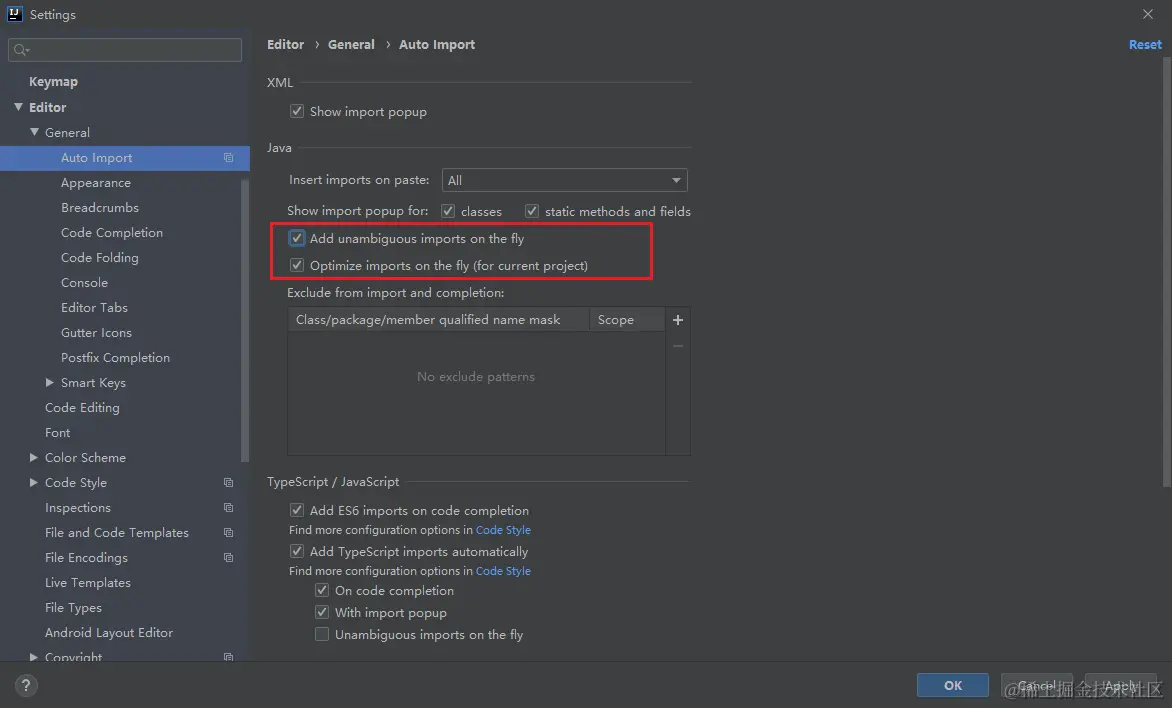Click the remove (minus) exclude pattern icon
Image resolution: width=1172 pixels, height=708 pixels.
click(x=678, y=346)
